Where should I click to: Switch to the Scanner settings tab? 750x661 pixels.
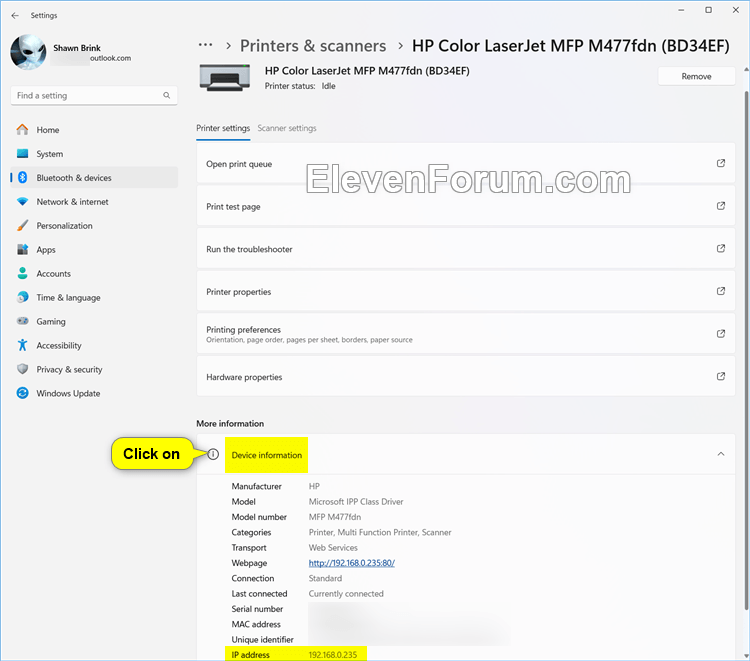[x=287, y=128]
